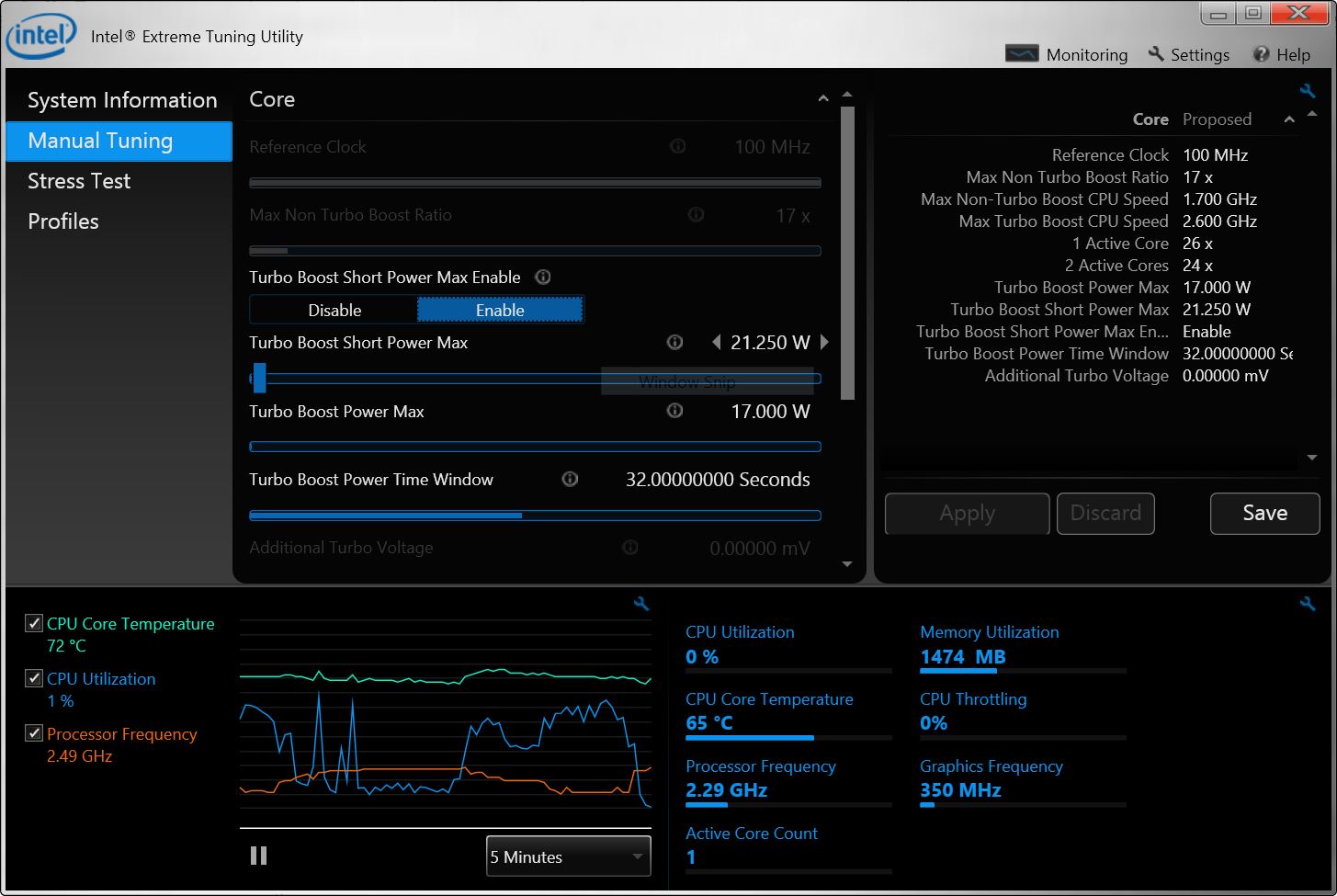Click the wrench icon above the monitoring graph

tap(641, 603)
